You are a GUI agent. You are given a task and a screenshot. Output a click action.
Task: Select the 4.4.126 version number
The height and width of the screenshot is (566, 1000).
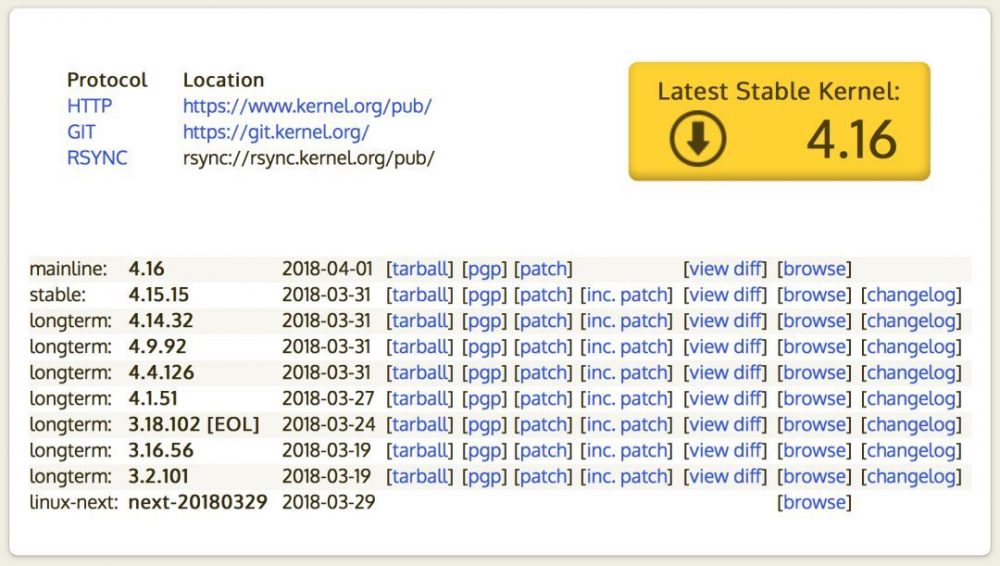coord(161,373)
